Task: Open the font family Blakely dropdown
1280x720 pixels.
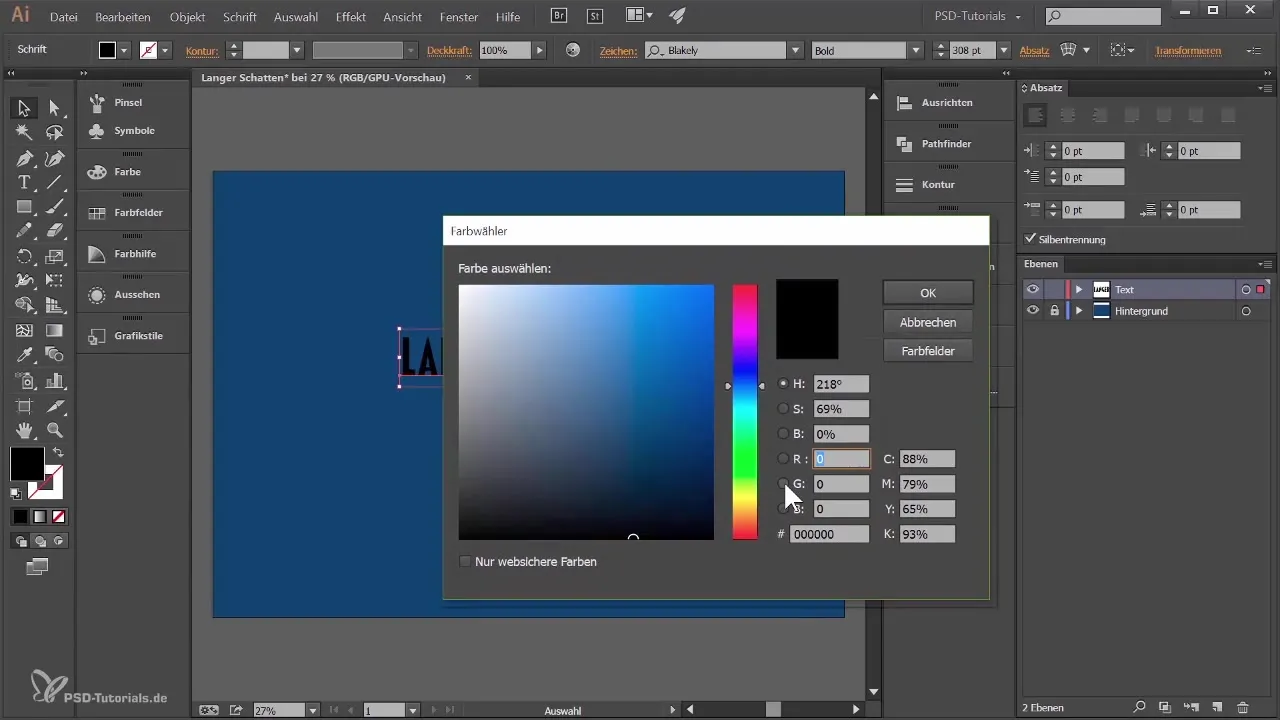Action: (796, 50)
